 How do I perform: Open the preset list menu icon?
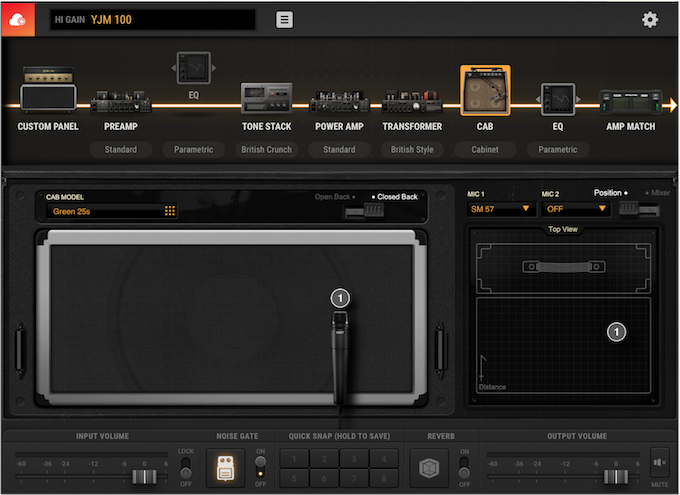point(284,20)
